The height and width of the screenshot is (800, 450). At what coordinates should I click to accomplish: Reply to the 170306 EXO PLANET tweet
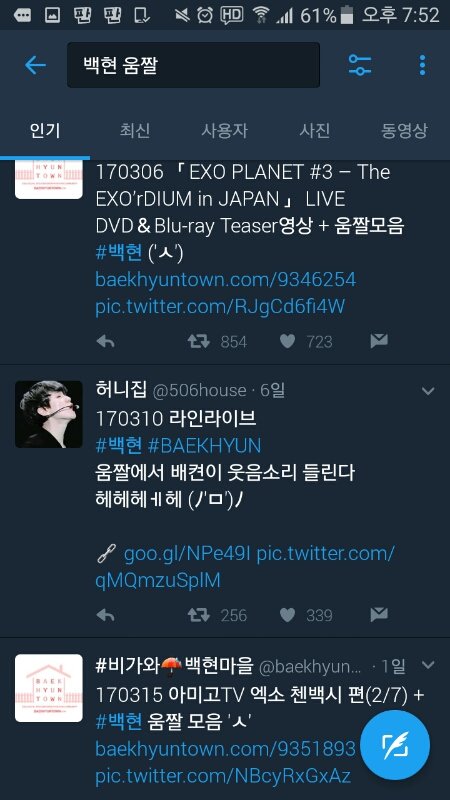[105, 341]
